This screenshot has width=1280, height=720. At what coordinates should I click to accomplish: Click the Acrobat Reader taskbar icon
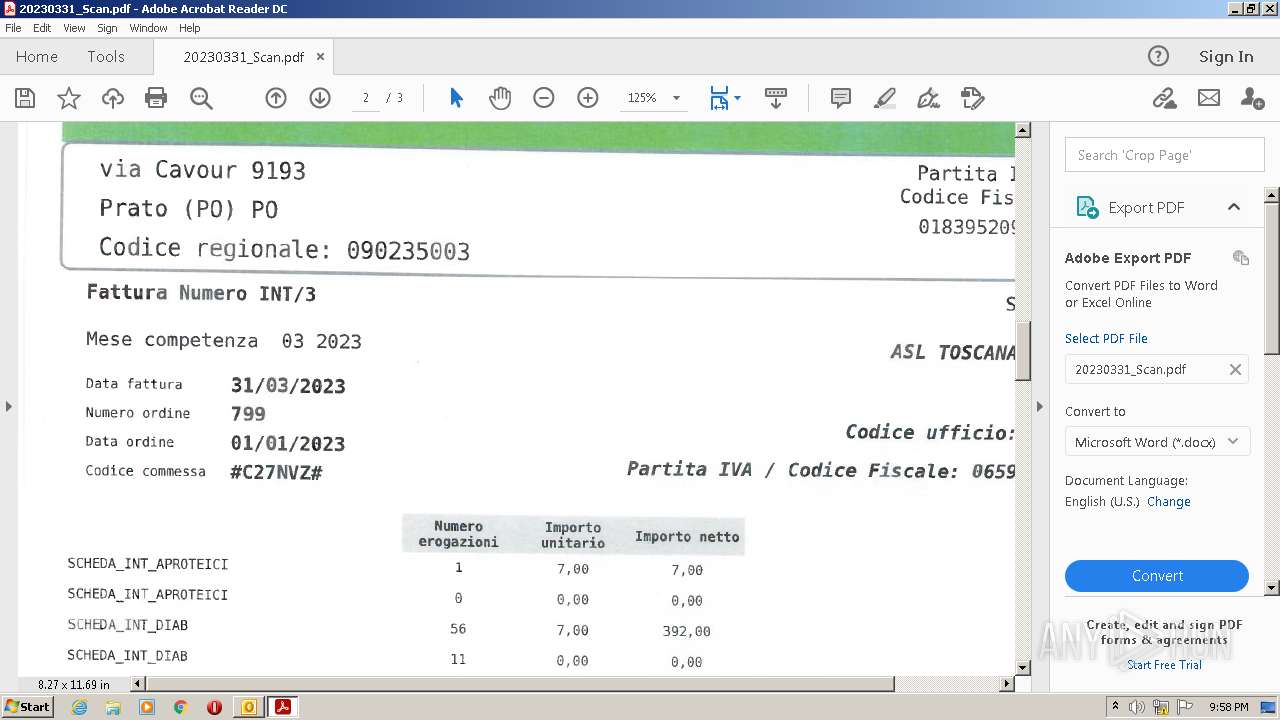283,707
